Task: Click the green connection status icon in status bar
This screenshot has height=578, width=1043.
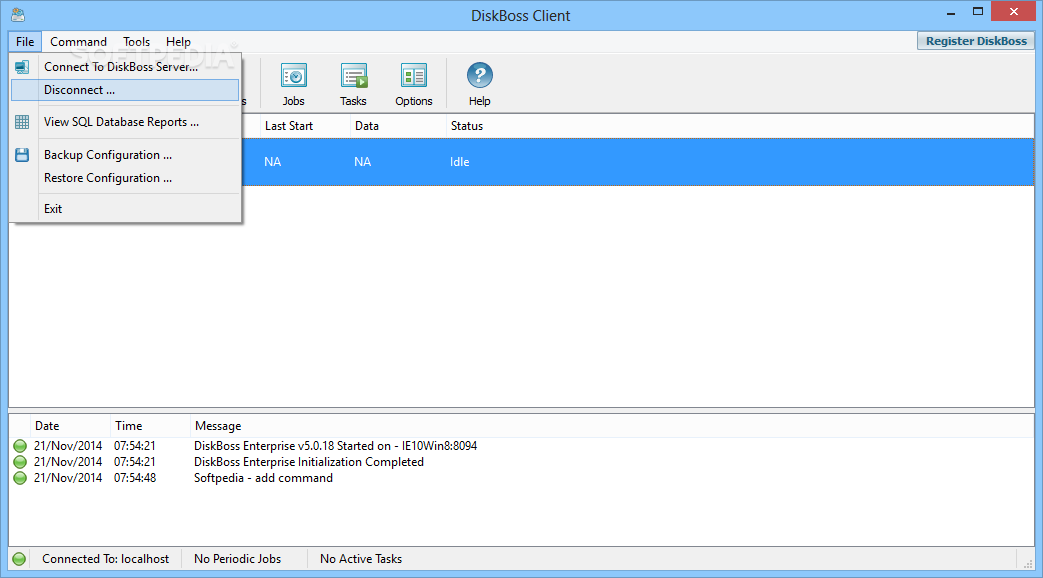Action: click(19, 559)
